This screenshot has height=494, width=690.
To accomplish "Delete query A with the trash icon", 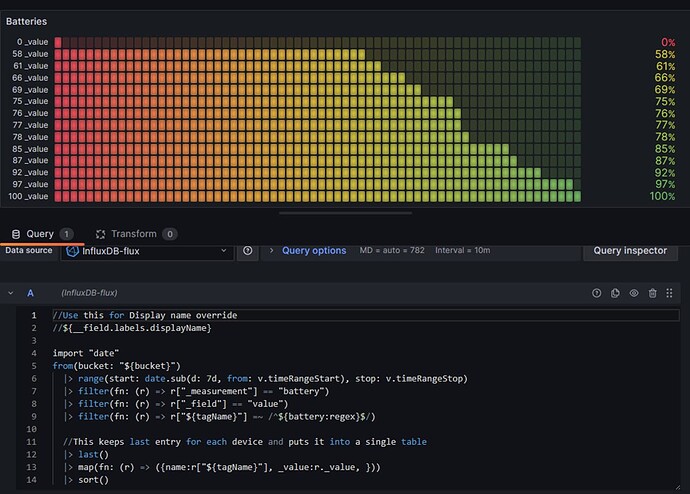I will (x=652, y=293).
